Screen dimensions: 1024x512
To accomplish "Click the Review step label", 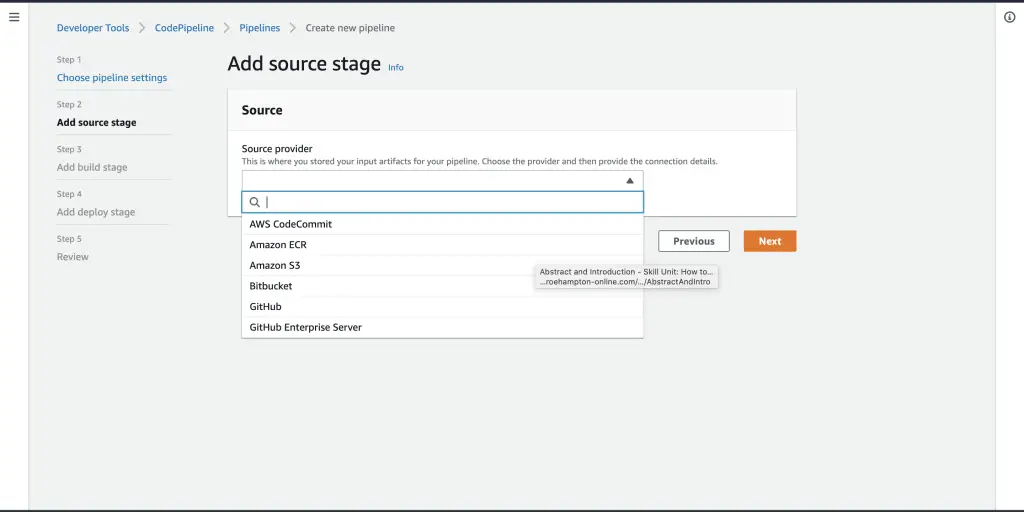I will 72,257.
